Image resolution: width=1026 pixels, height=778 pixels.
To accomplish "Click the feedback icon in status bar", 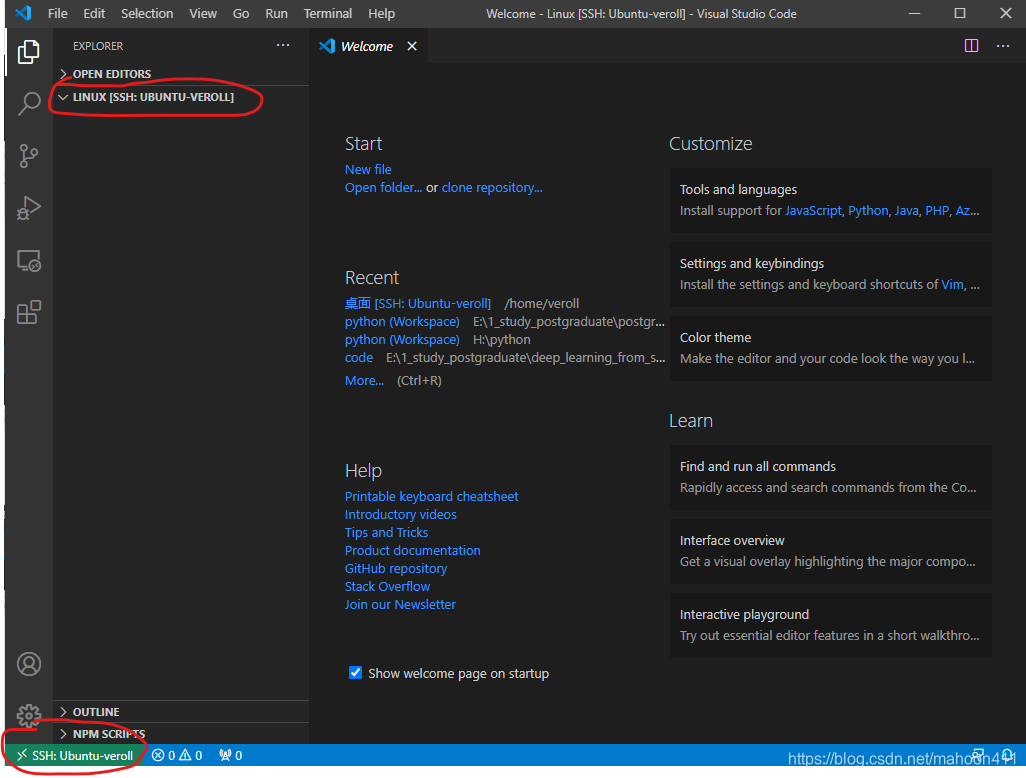I will [x=979, y=755].
